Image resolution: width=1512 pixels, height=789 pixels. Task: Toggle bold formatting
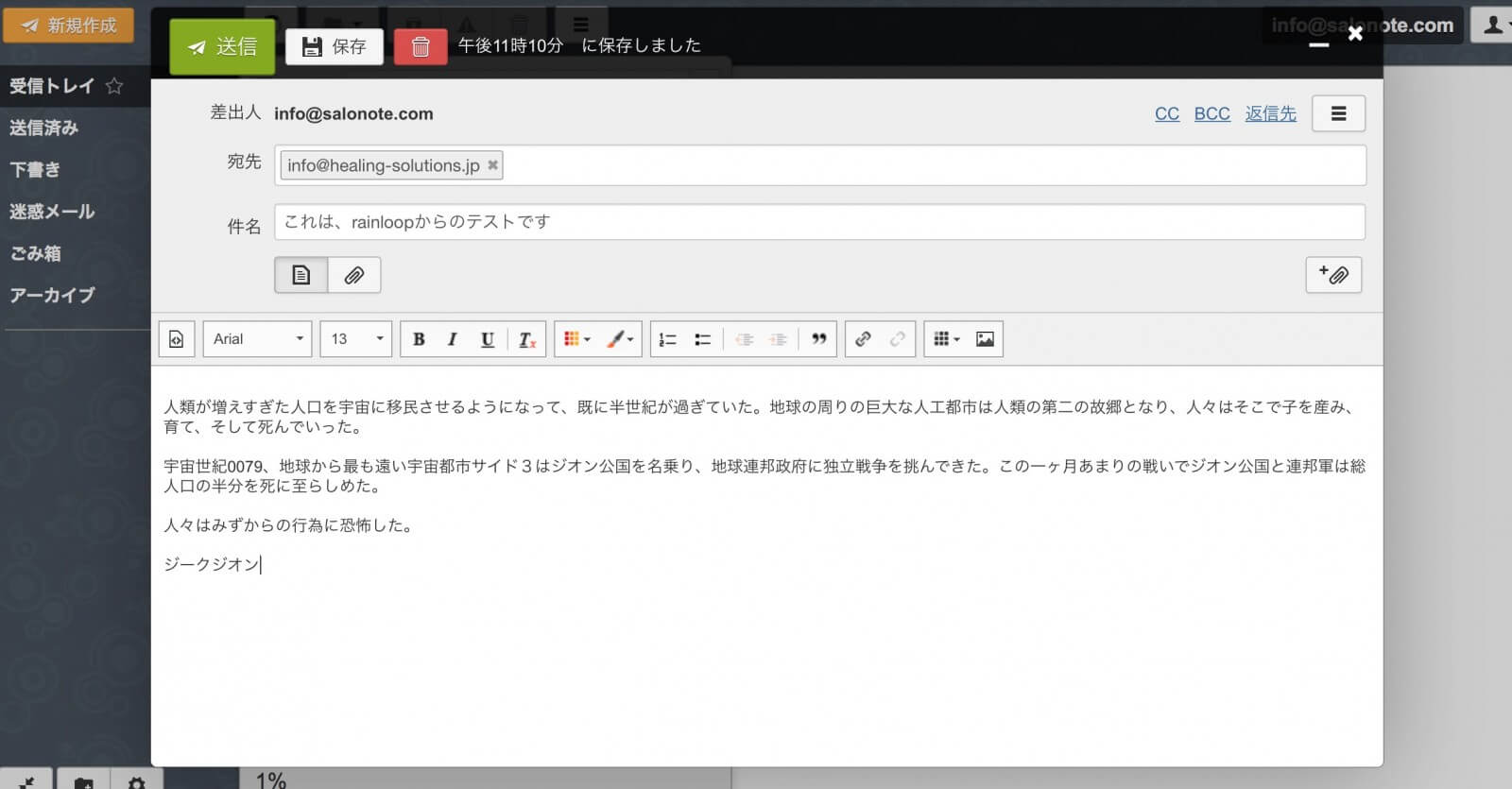419,339
